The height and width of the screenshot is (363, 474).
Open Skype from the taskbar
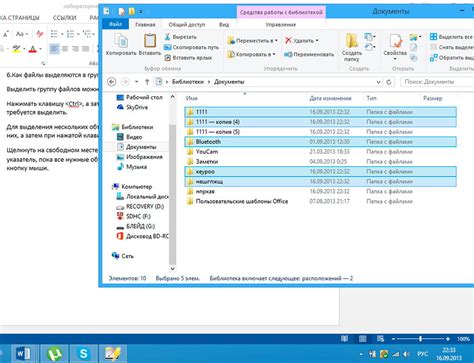tap(84, 354)
